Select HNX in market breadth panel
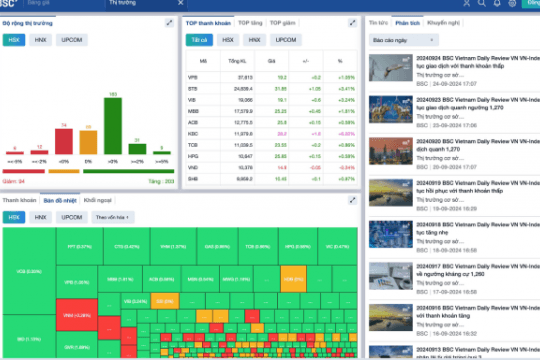This screenshot has width=540, height=360. pyautogui.click(x=40, y=40)
